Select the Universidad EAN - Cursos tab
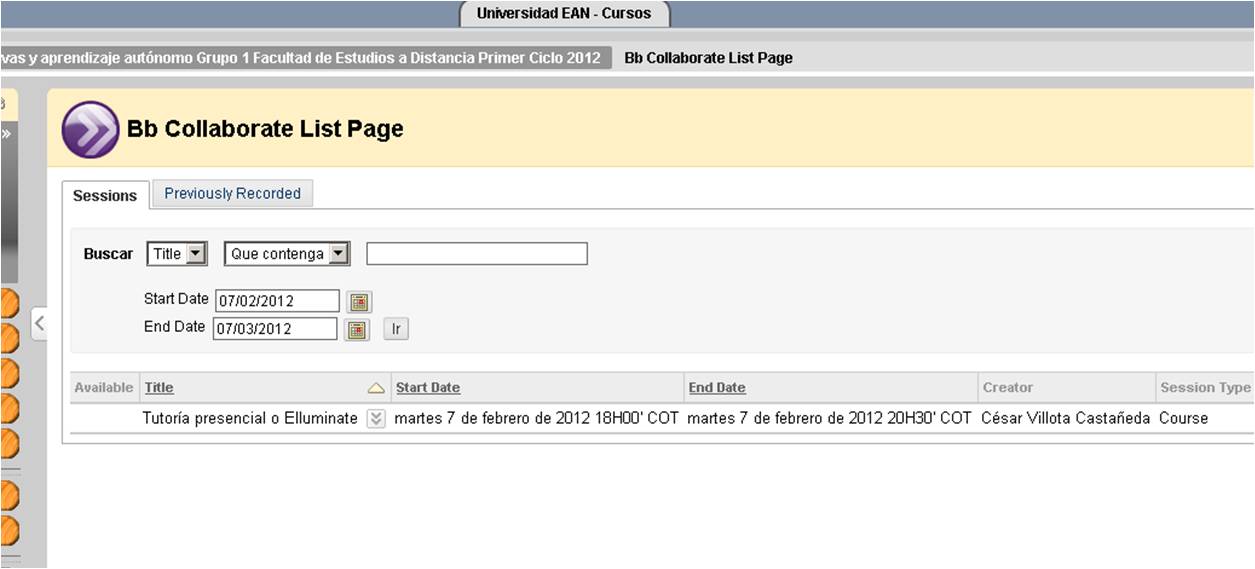Viewport: 1255px width, 569px height. point(564,14)
